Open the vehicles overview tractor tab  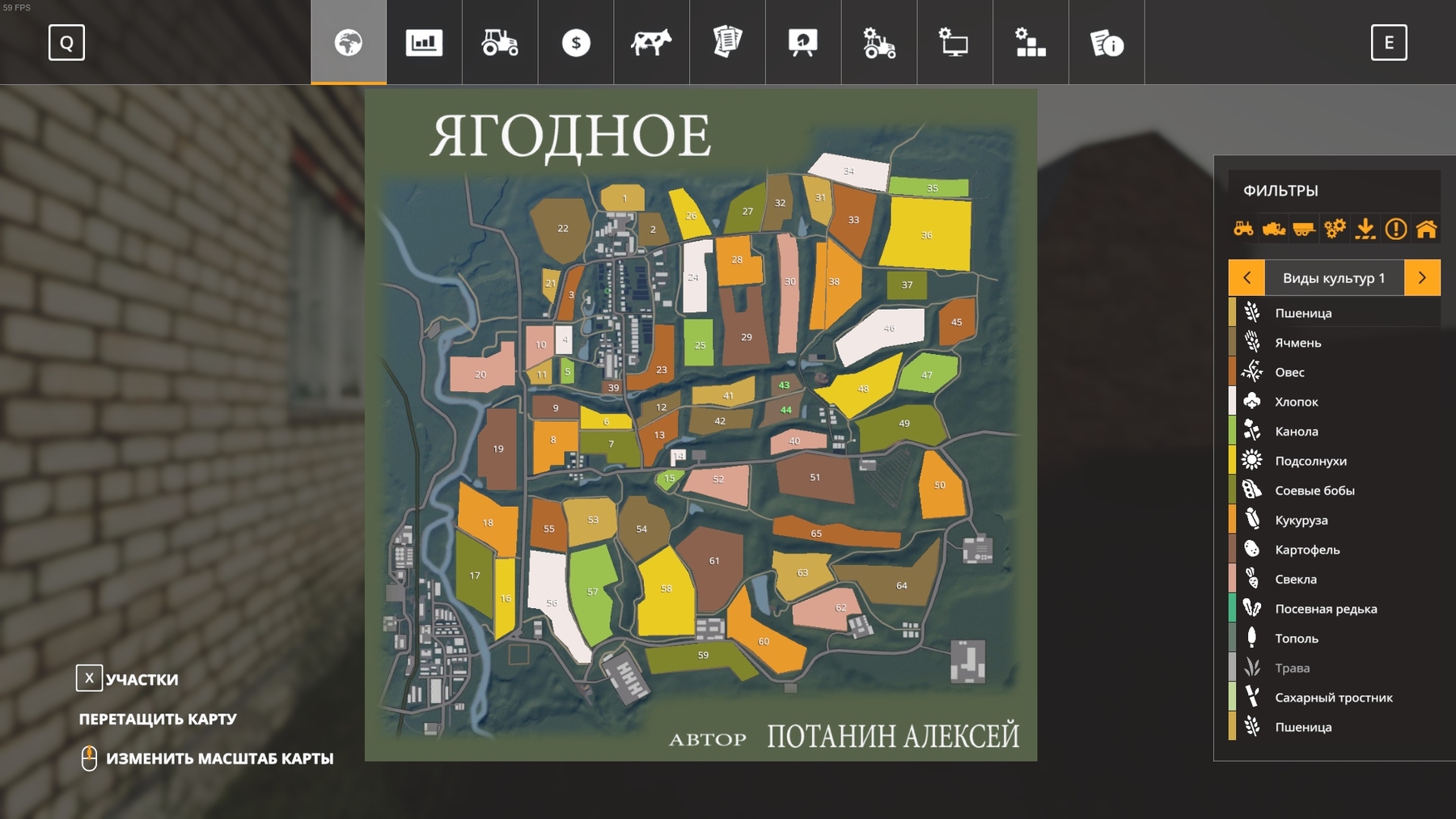click(500, 43)
